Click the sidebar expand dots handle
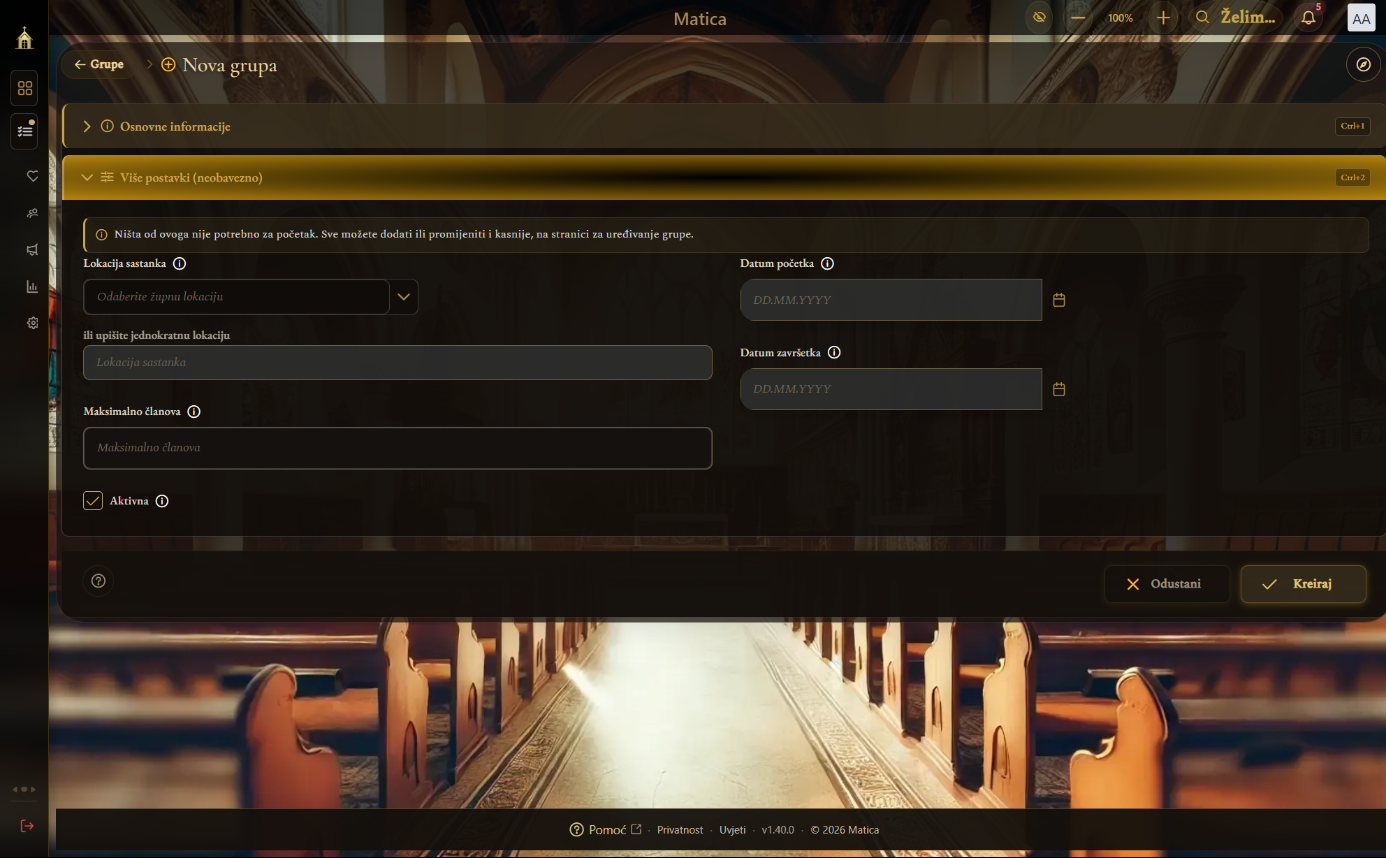 [x=24, y=789]
